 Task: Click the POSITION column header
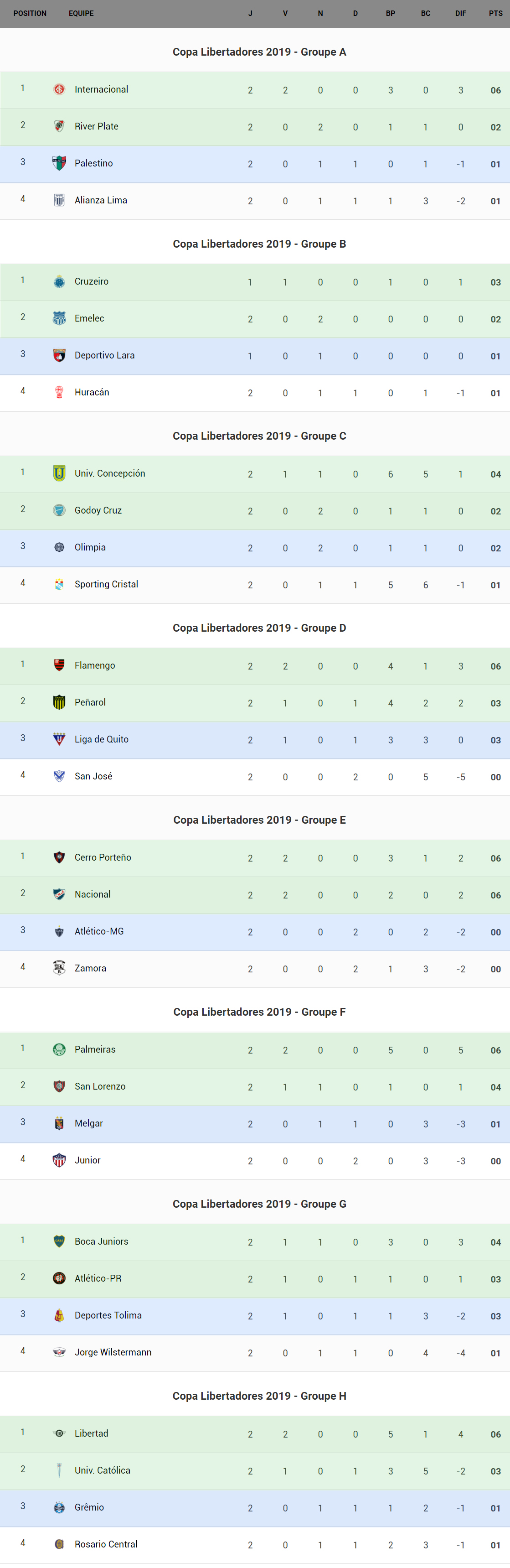30,13
